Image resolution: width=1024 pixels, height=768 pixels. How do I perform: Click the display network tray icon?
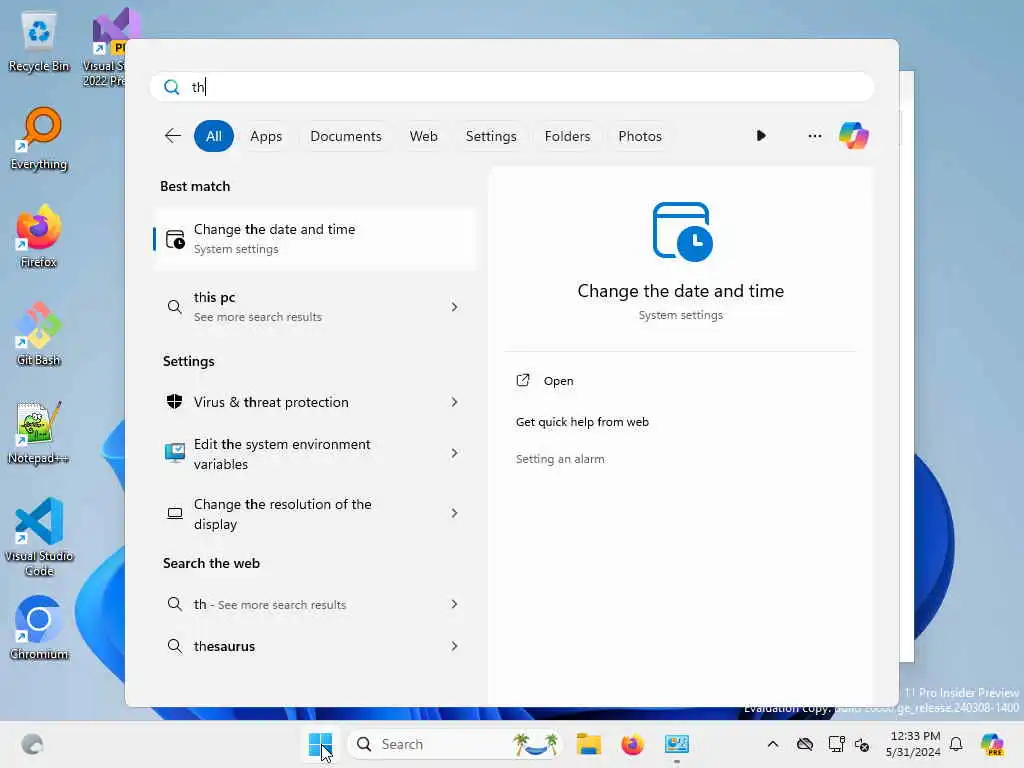pos(836,744)
